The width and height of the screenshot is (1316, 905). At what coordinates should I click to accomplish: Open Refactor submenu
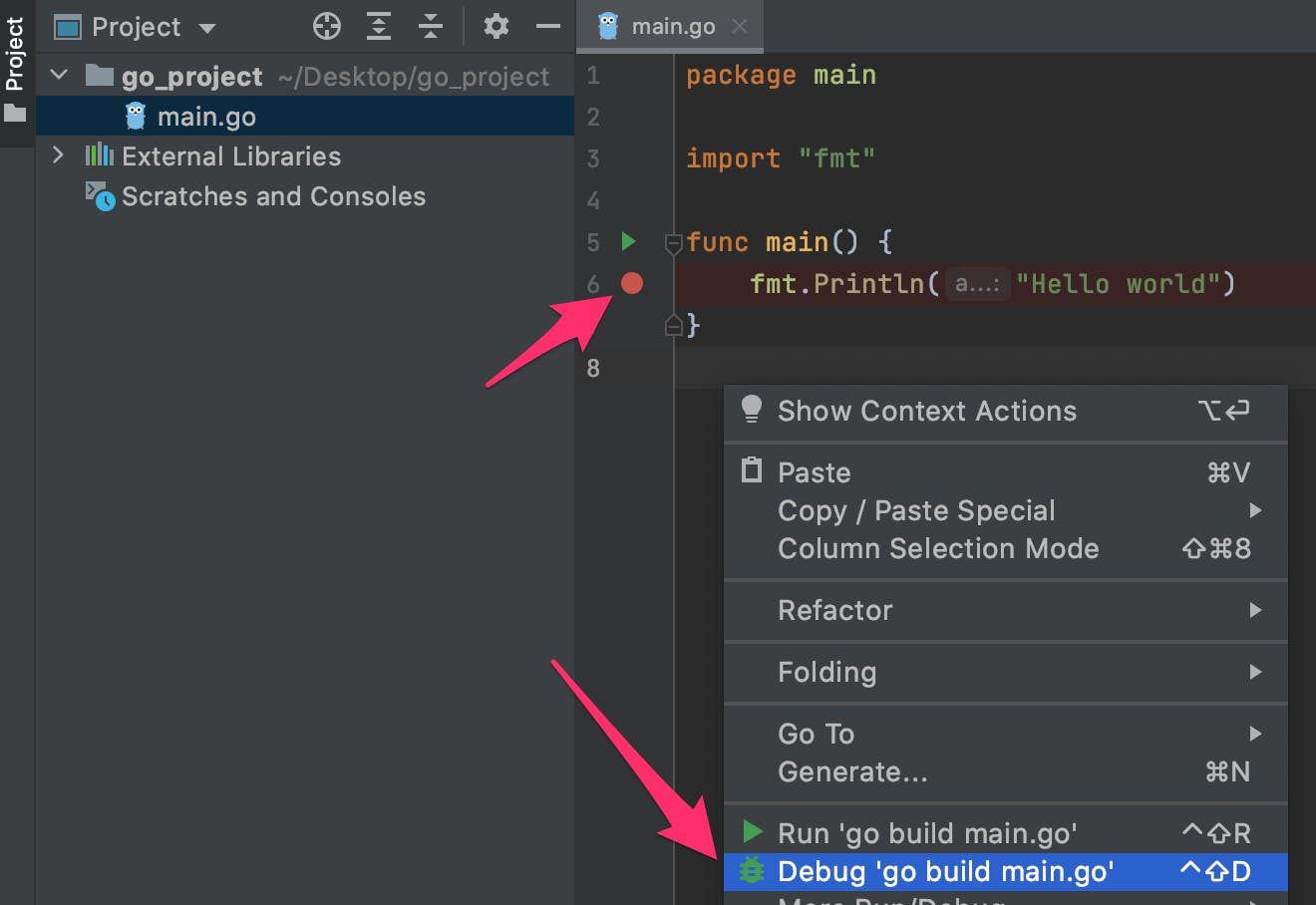click(x=1006, y=610)
